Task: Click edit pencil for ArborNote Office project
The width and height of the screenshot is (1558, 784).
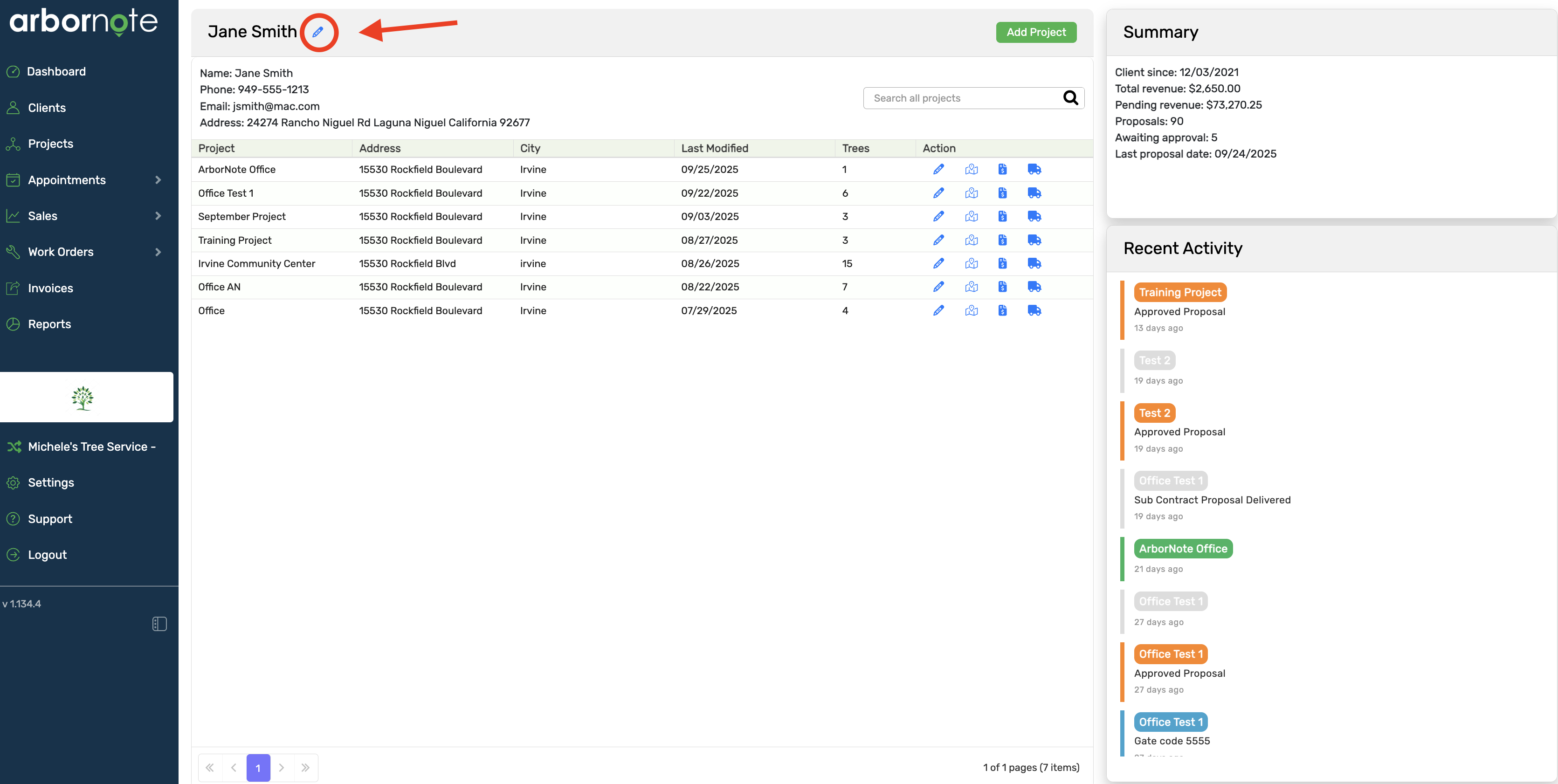Action: click(x=938, y=169)
